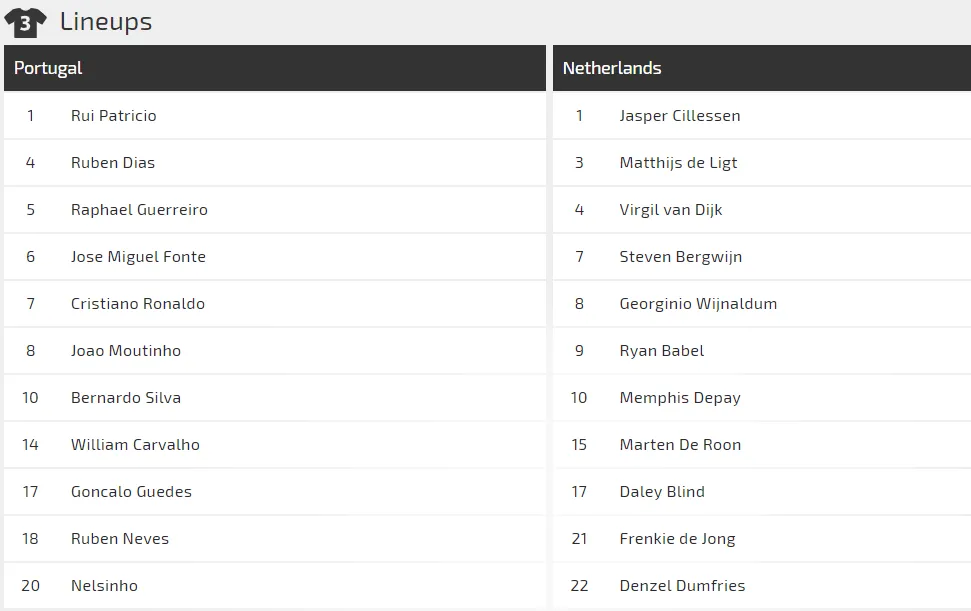
Task: Open Virgil van Dijk profile
Action: point(671,210)
